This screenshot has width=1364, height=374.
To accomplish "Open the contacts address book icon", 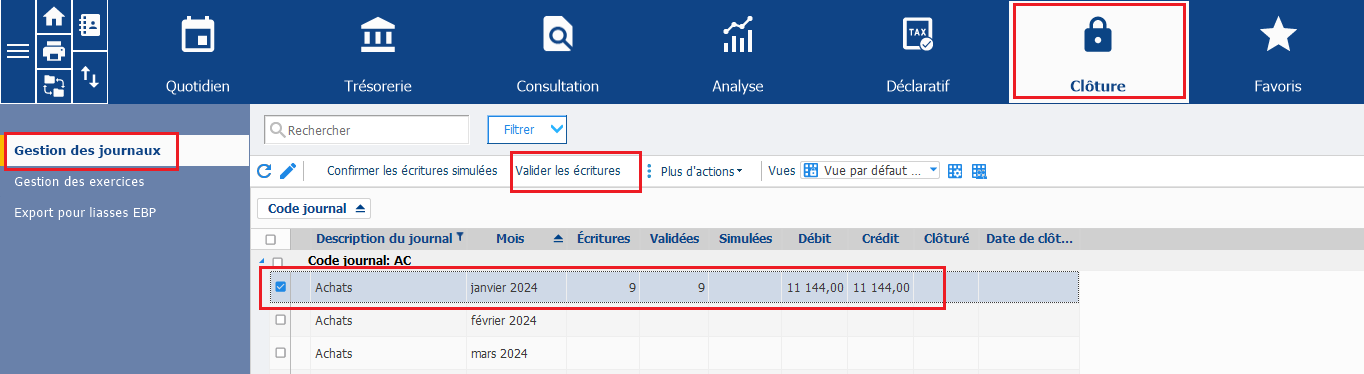I will (x=90, y=25).
